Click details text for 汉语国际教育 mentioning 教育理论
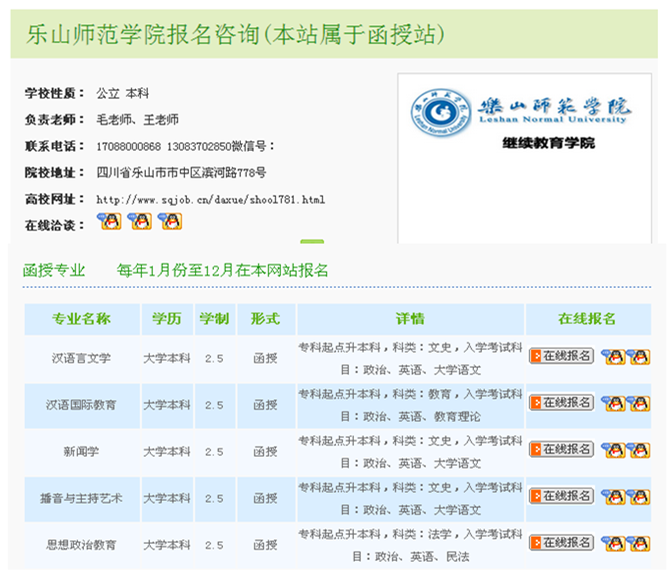Viewport: 667px width, 570px height. [410, 405]
